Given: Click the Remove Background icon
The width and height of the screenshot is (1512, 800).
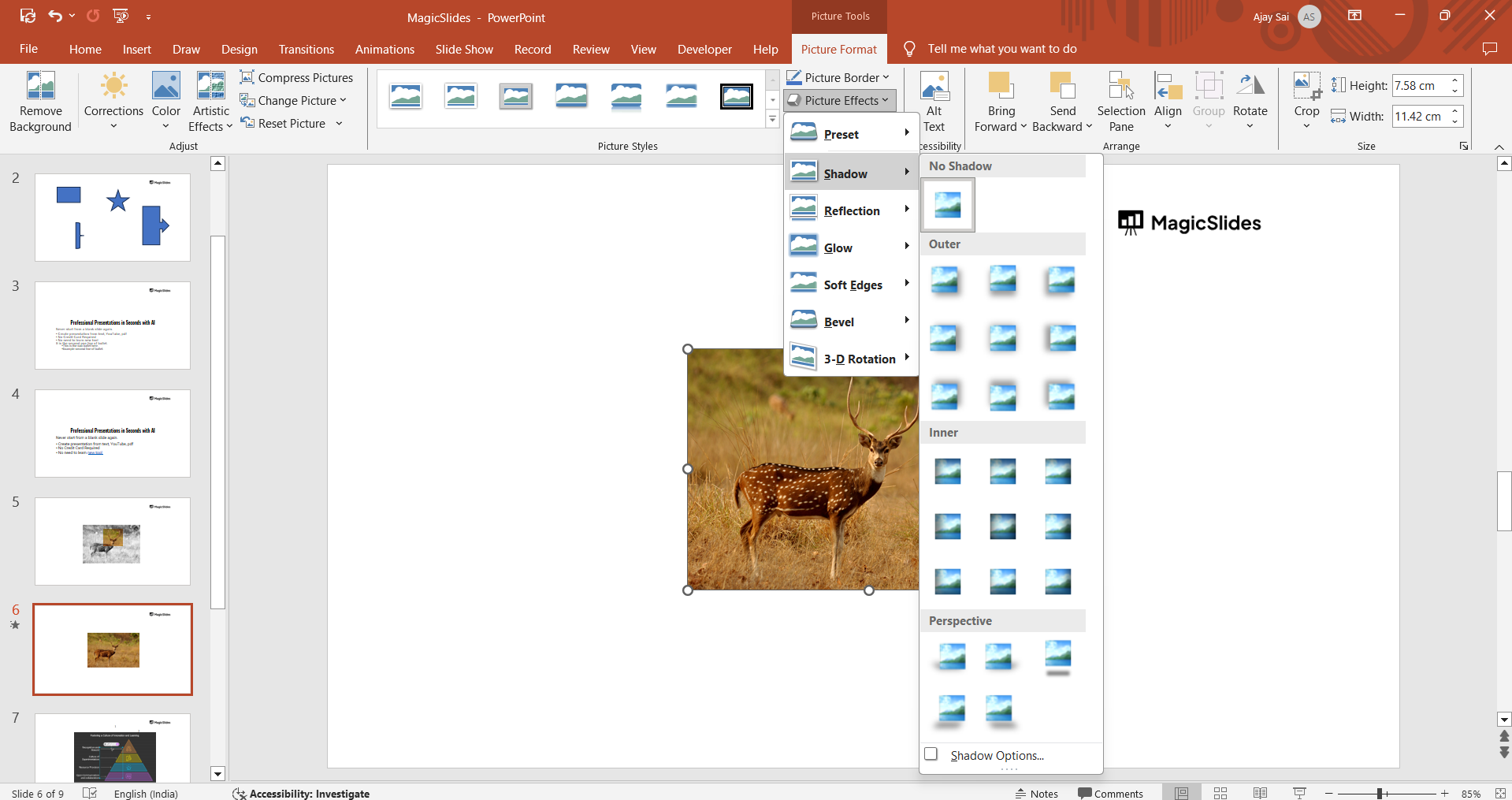Looking at the screenshot, I should pos(40,86).
